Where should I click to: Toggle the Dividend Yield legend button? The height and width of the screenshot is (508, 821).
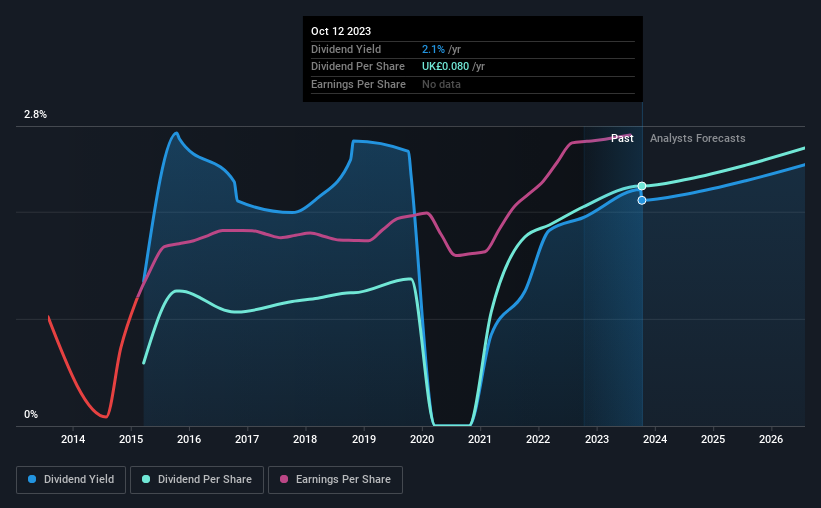[x=71, y=480]
